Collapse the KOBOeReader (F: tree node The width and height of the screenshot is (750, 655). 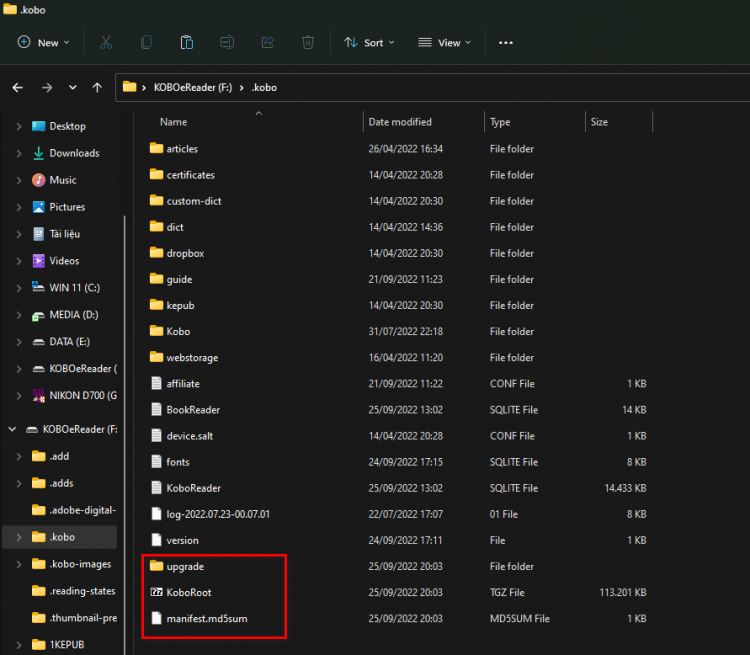(12, 429)
